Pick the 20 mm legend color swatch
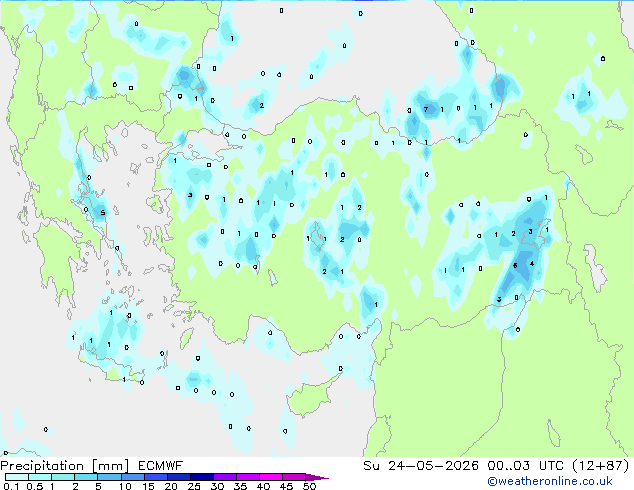This screenshot has height=490, width=634. pyautogui.click(x=178, y=477)
